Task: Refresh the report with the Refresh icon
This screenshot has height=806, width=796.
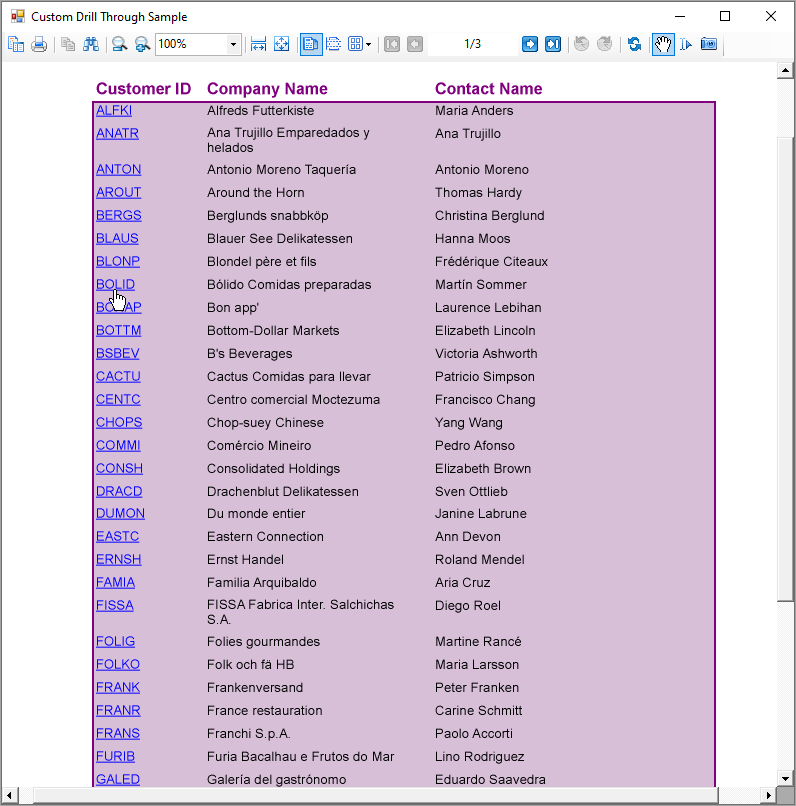Action: click(x=634, y=44)
